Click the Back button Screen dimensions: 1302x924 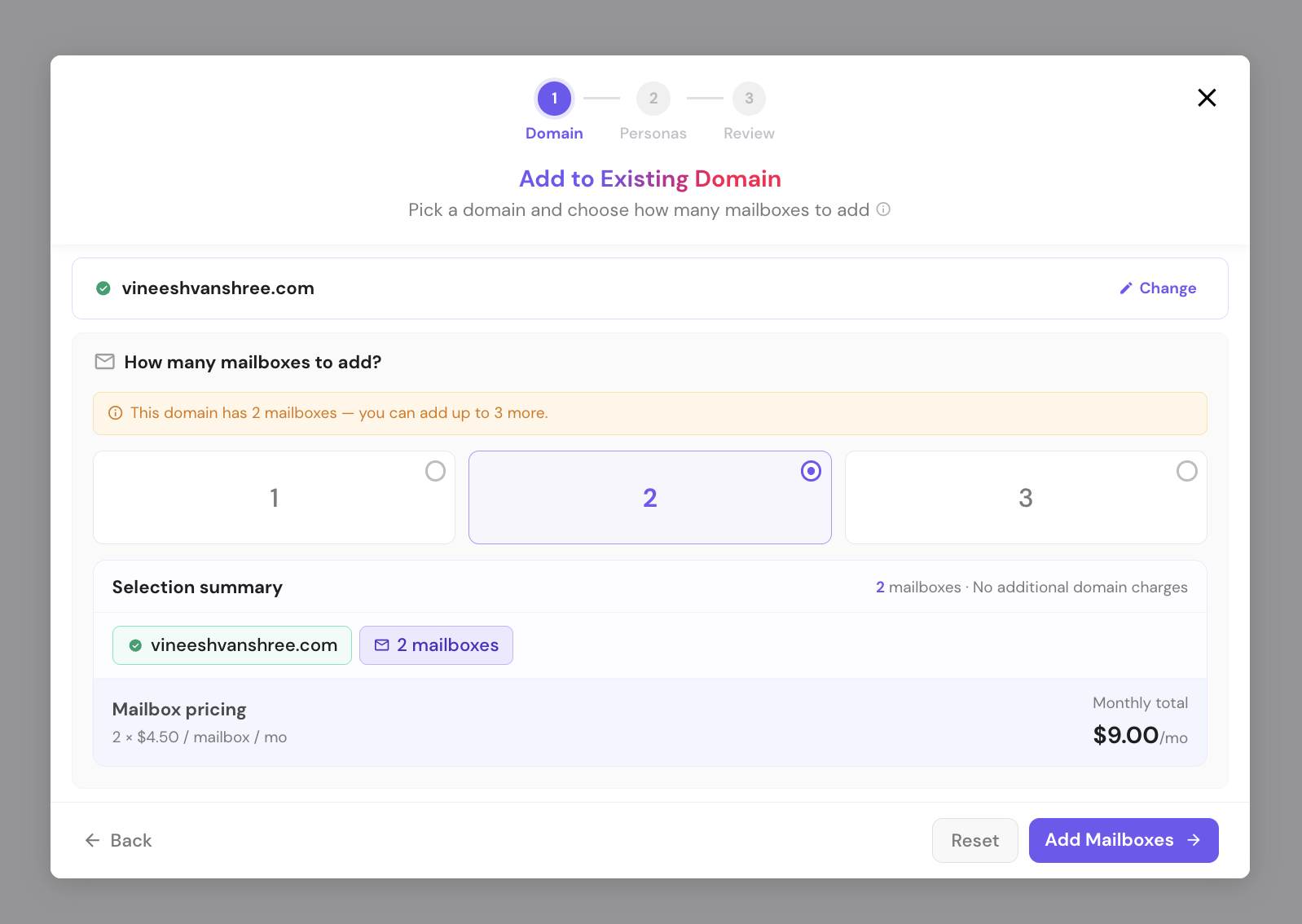tap(119, 840)
